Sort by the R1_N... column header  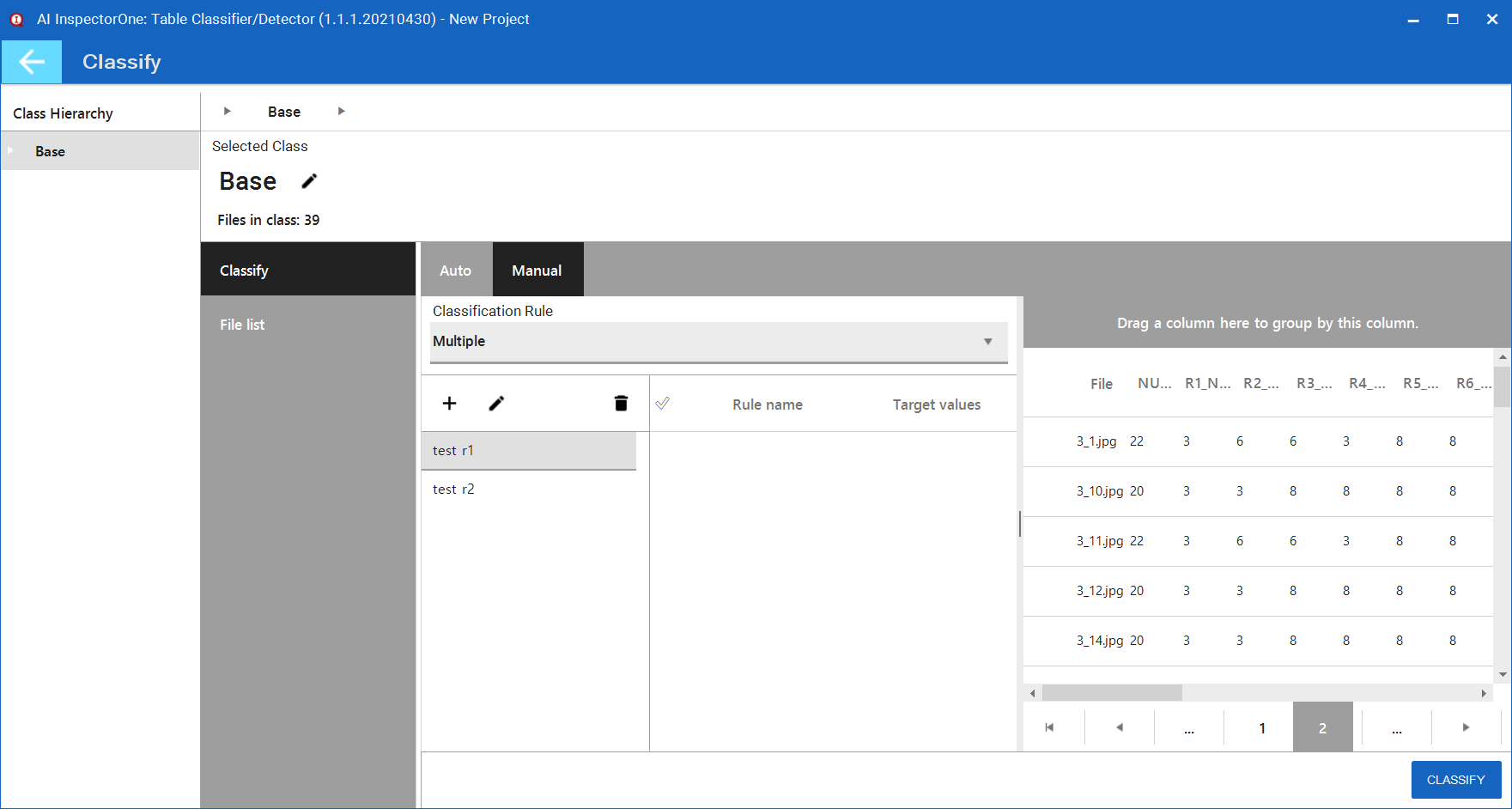point(1208,383)
